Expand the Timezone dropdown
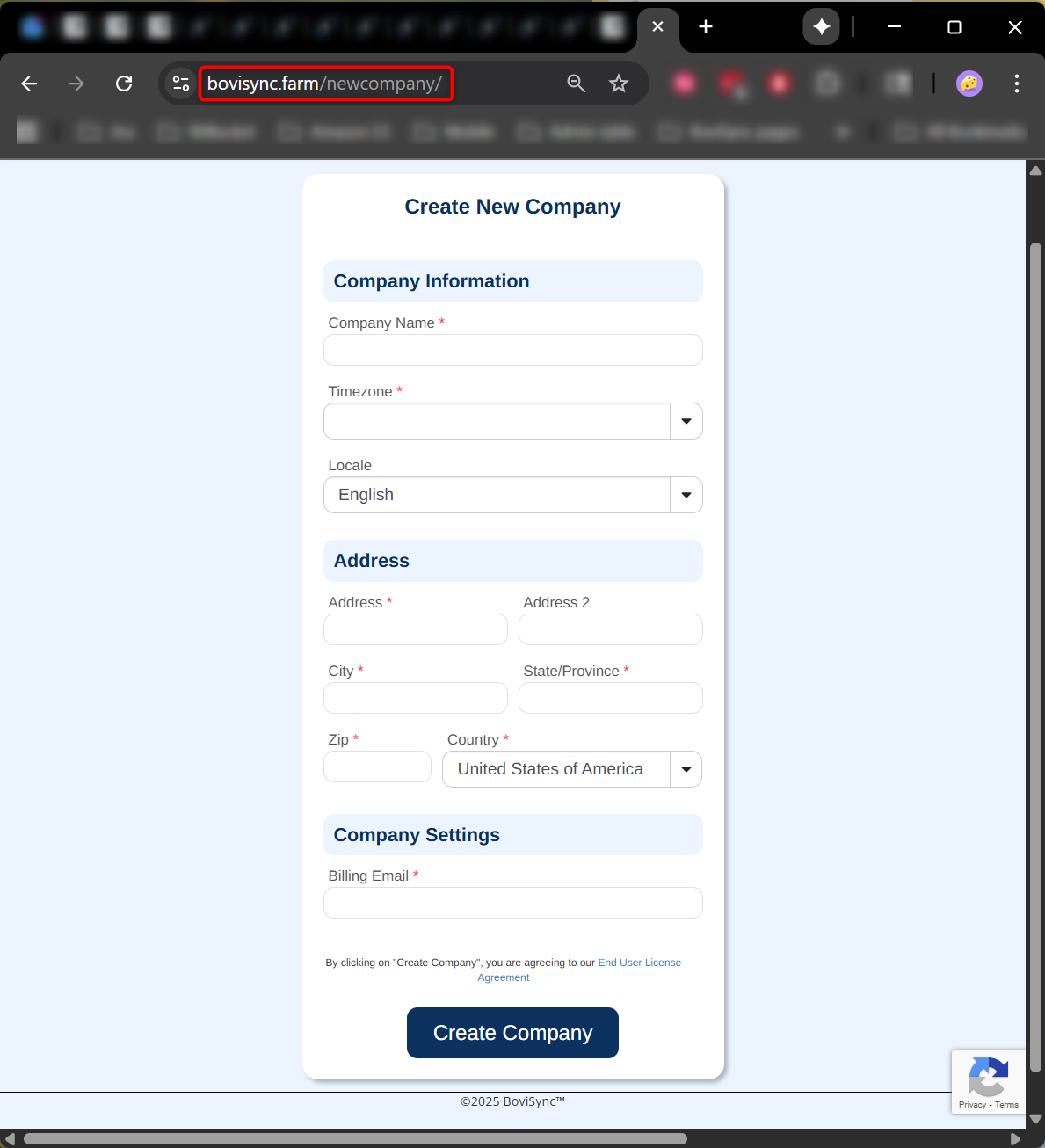Image resolution: width=1045 pixels, height=1148 pixels. click(686, 421)
